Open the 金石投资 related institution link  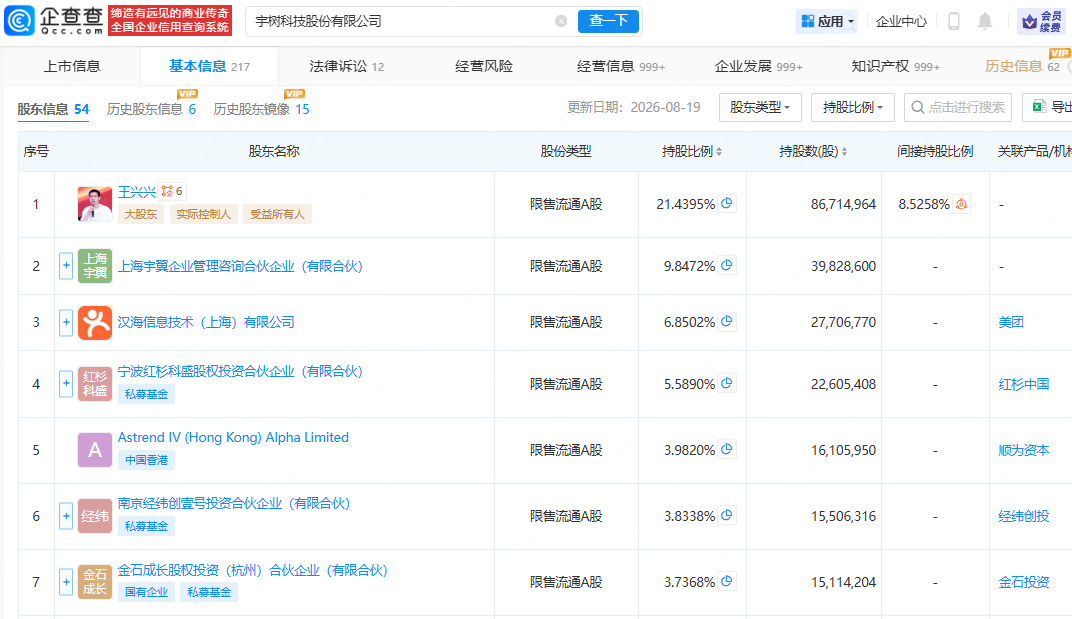1023,582
